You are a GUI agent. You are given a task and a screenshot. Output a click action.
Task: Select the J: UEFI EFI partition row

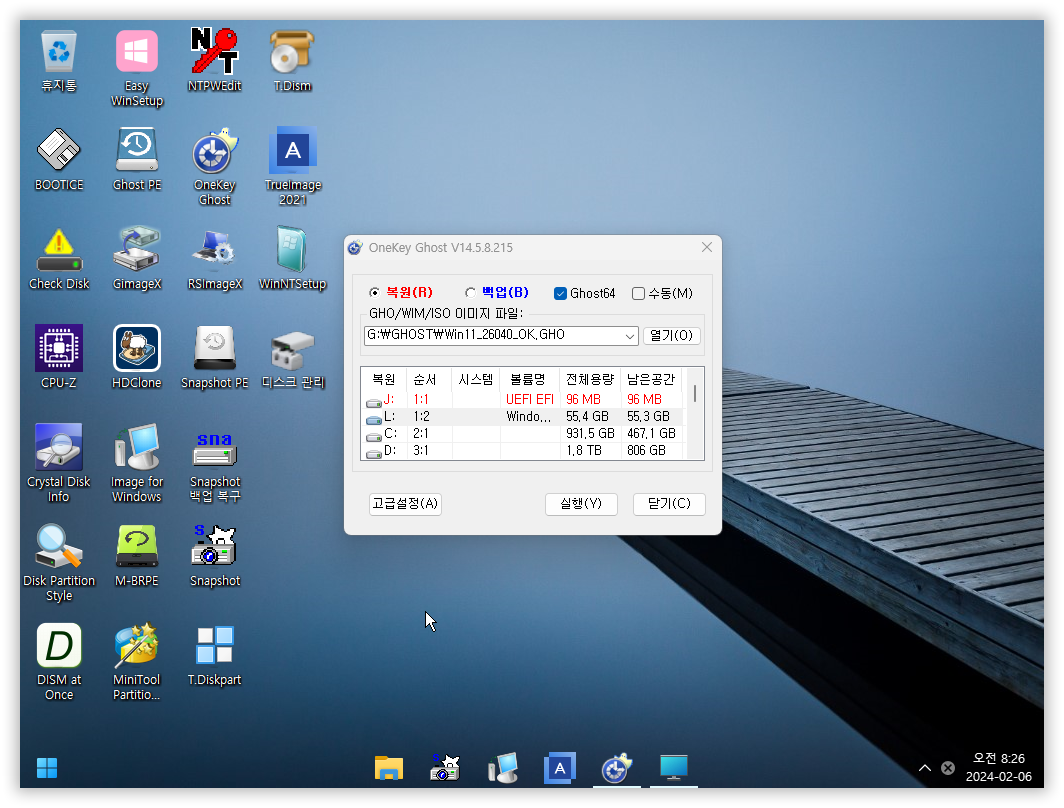525,400
